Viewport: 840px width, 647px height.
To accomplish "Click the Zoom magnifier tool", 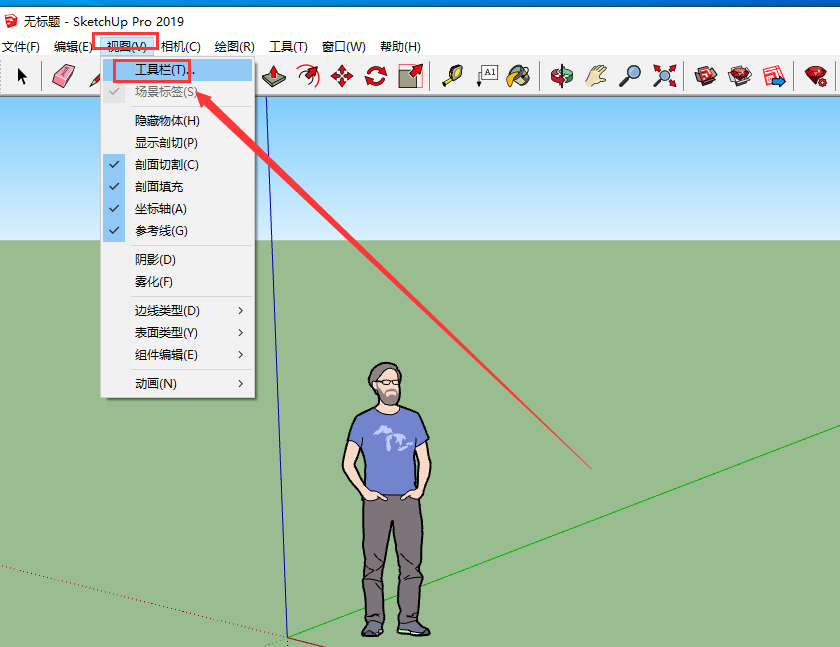I will click(x=630, y=76).
